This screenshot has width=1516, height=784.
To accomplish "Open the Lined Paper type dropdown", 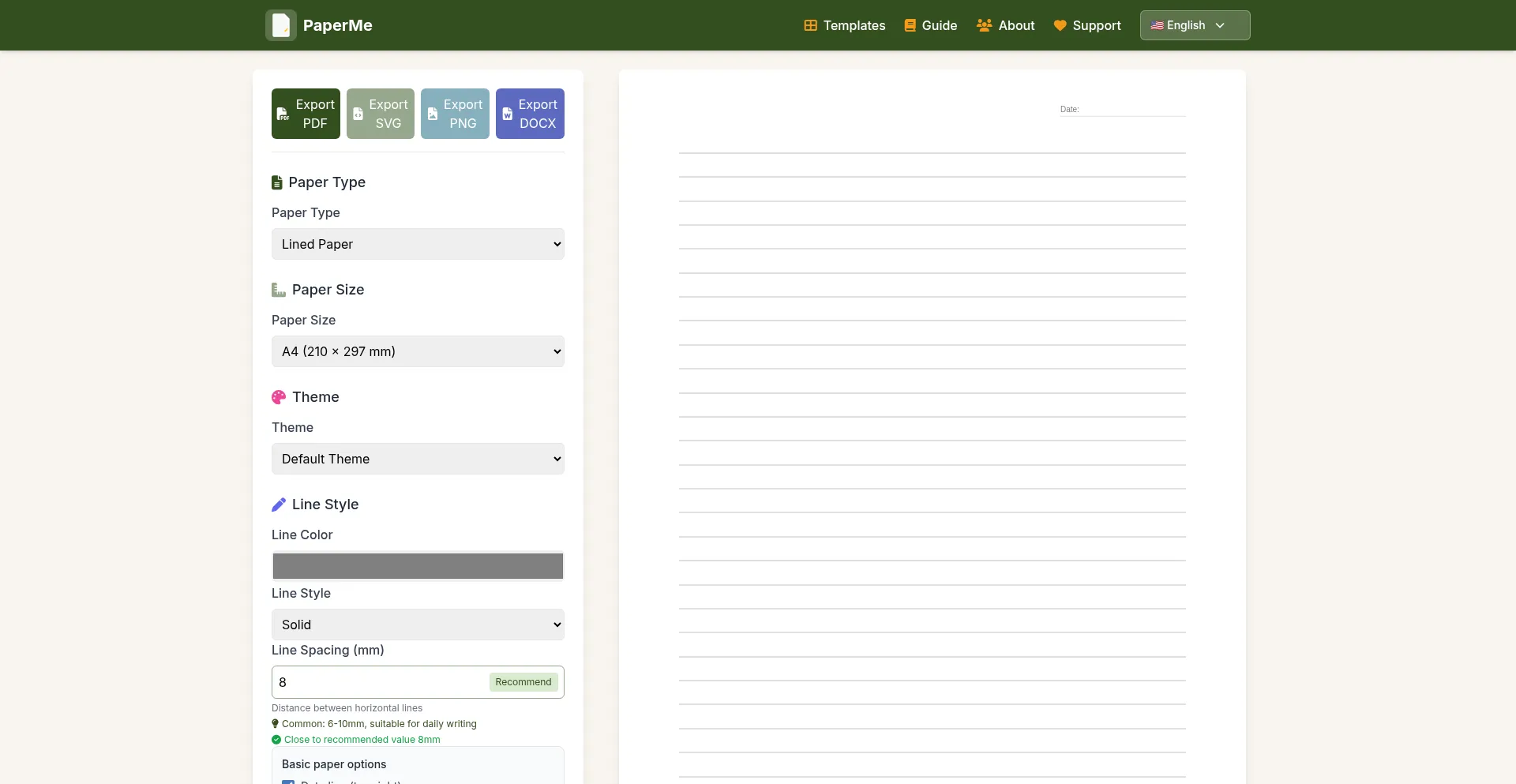I will point(418,244).
